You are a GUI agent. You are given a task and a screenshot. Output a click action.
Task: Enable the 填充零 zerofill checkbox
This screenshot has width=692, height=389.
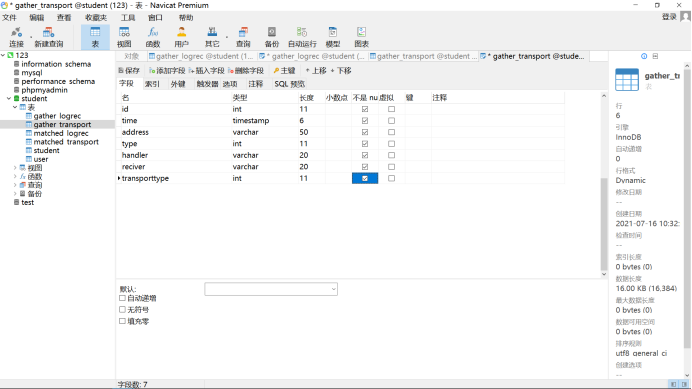122,321
